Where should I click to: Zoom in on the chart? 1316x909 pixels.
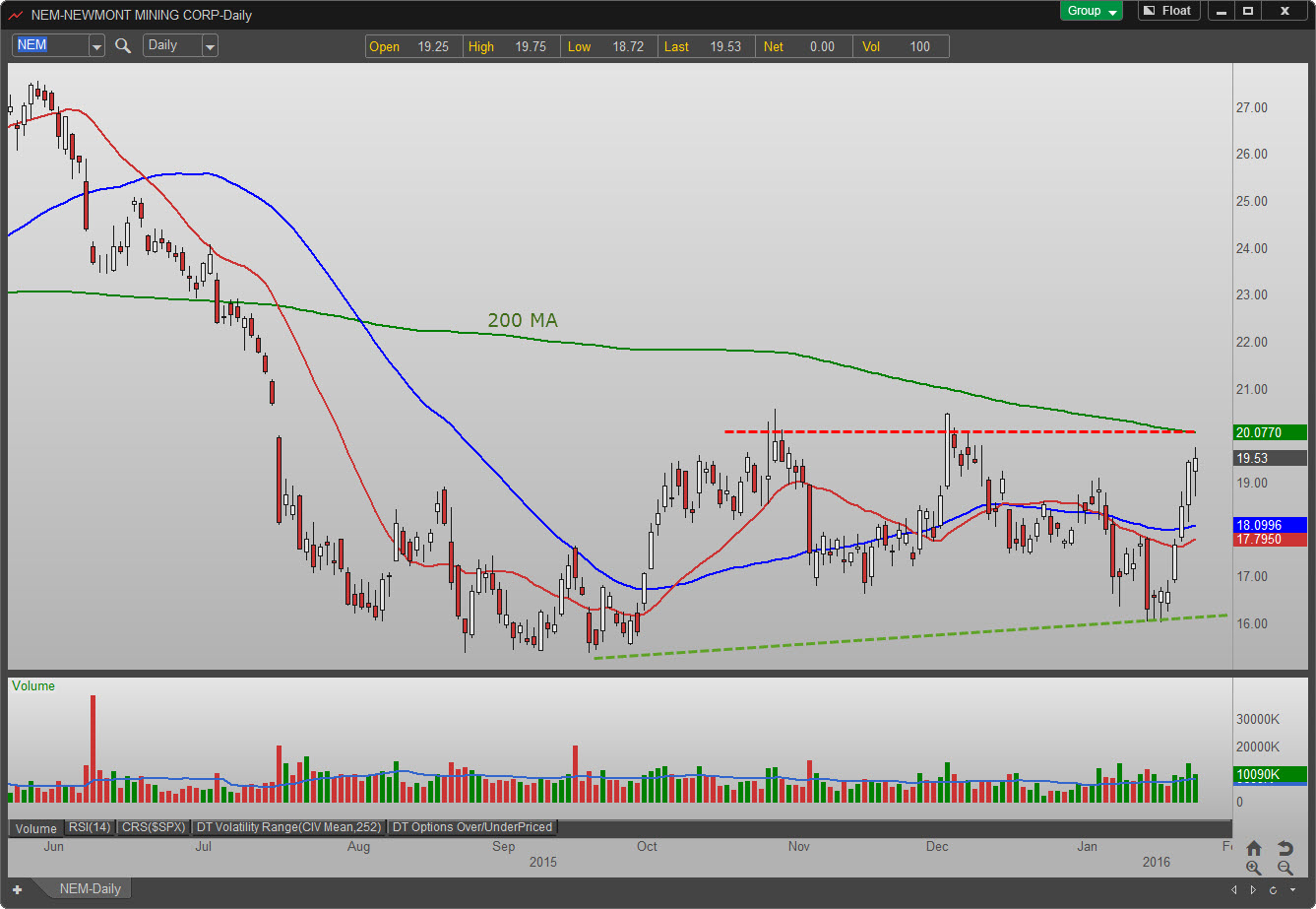click(x=1254, y=868)
